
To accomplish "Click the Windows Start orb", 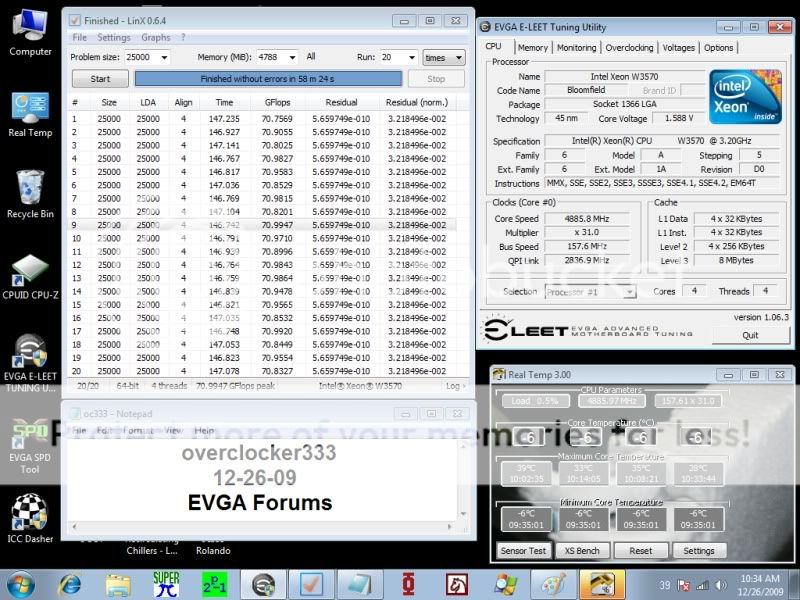I will click(x=22, y=583).
